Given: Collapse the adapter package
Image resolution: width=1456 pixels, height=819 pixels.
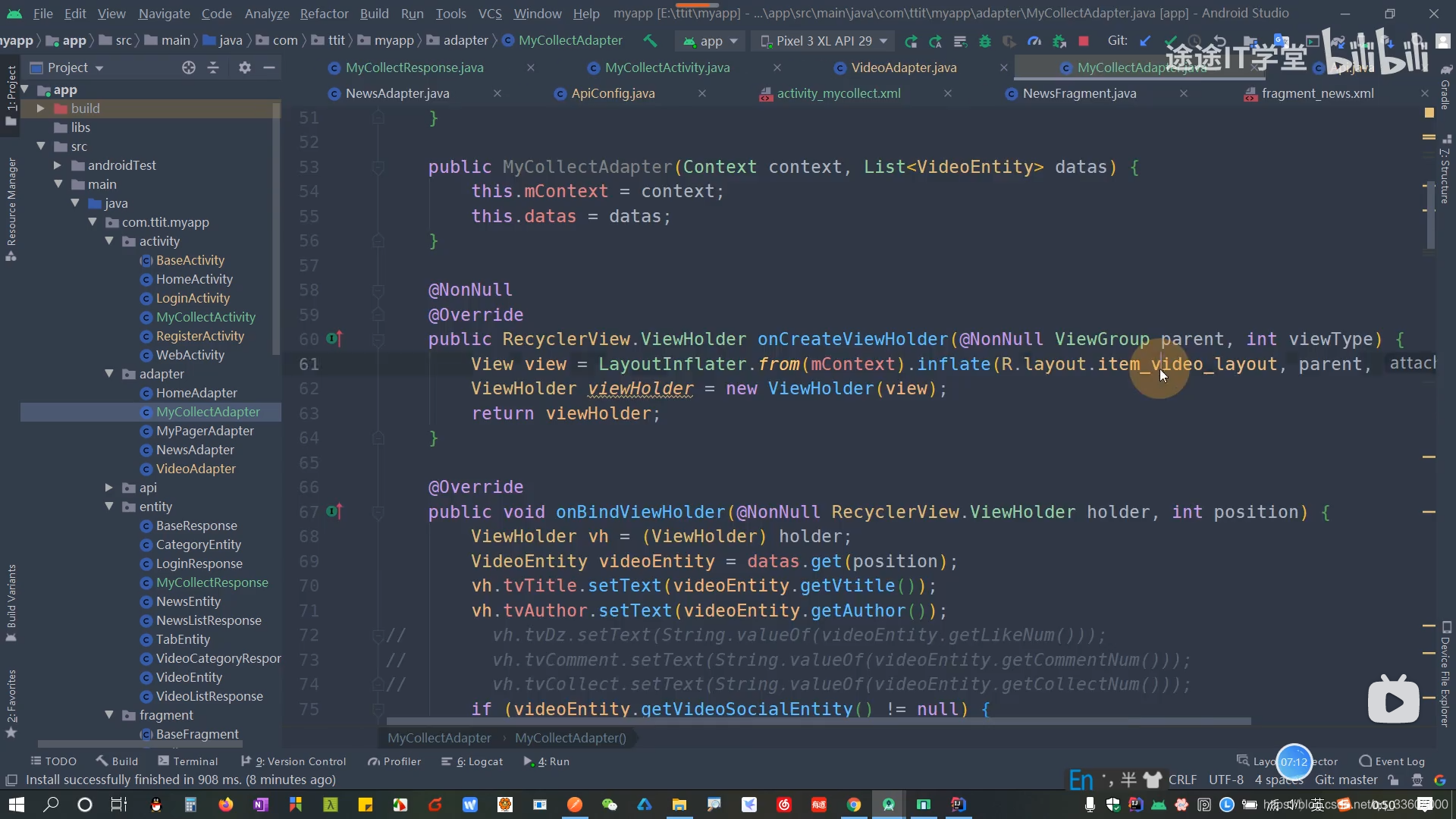Looking at the screenshot, I should coord(109,374).
